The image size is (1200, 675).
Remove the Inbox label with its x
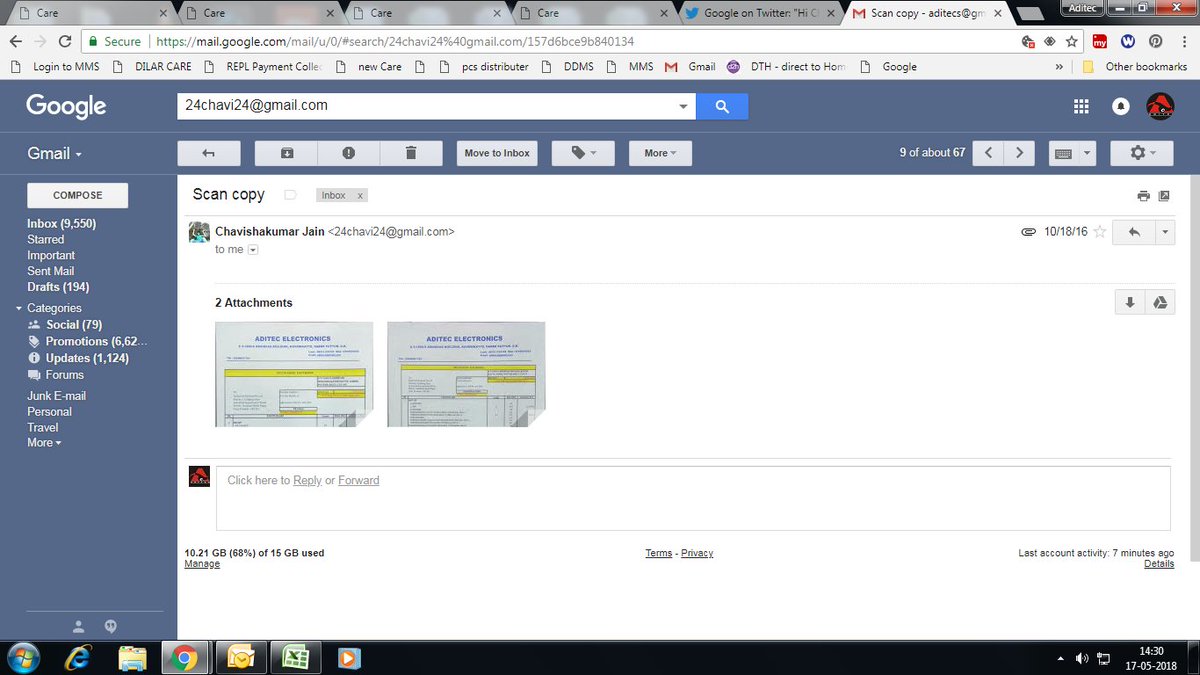361,196
